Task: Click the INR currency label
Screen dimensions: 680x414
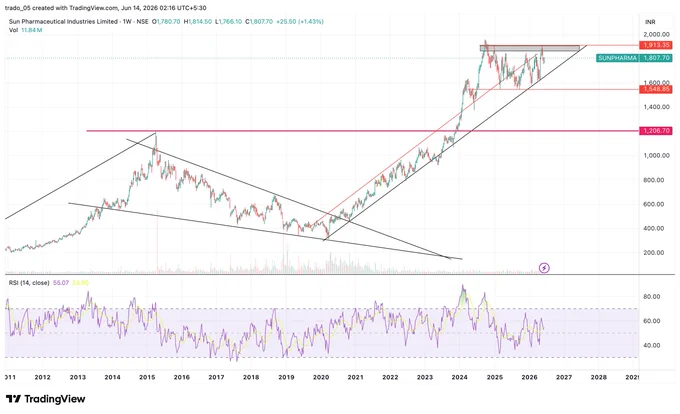Action: (650, 22)
